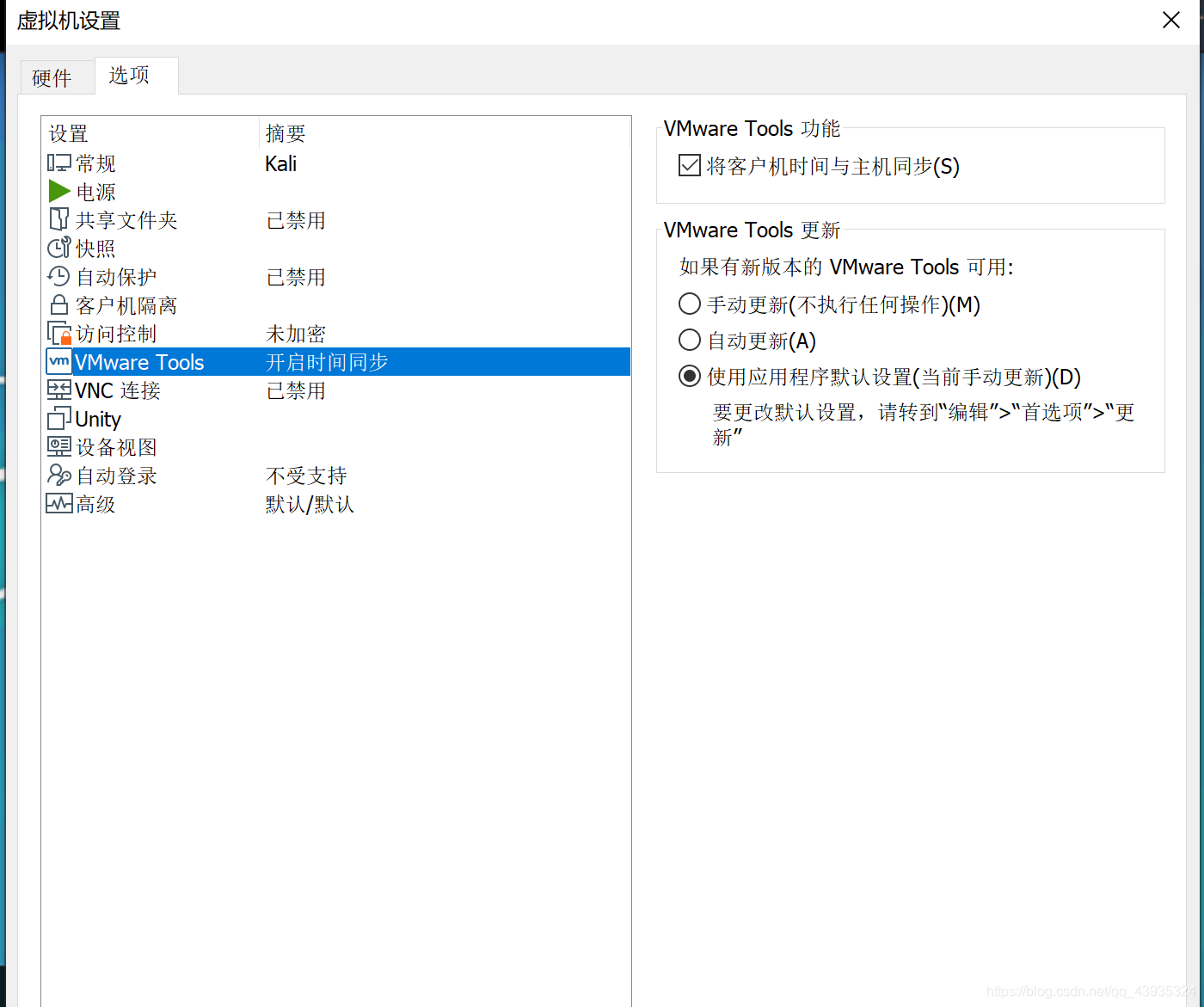Click the green 电源 play icon

58,191
